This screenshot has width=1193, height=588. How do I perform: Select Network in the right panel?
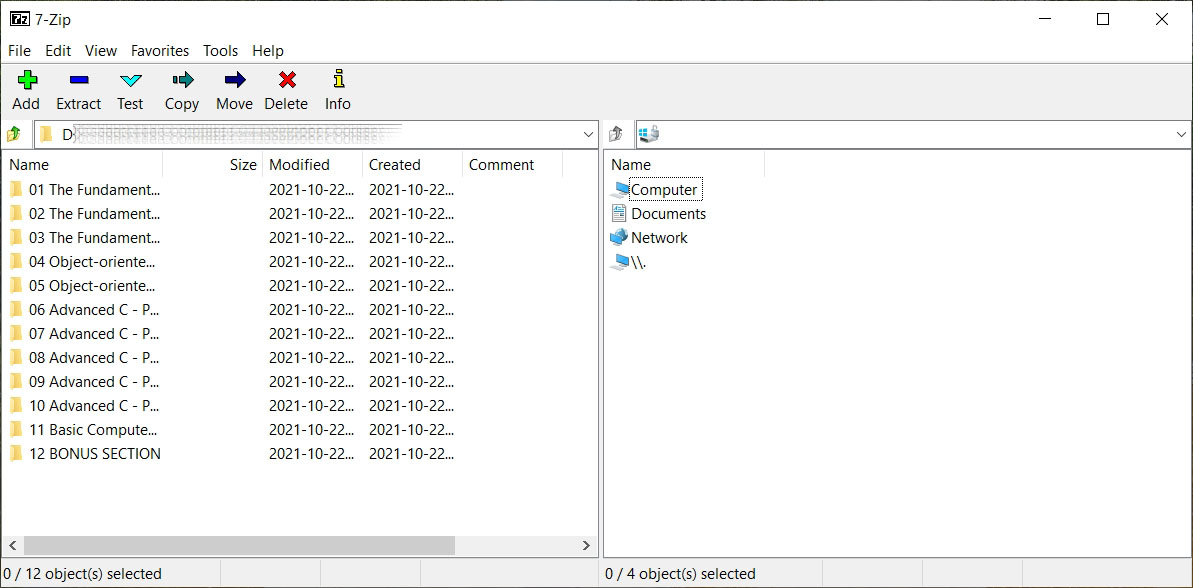click(658, 238)
